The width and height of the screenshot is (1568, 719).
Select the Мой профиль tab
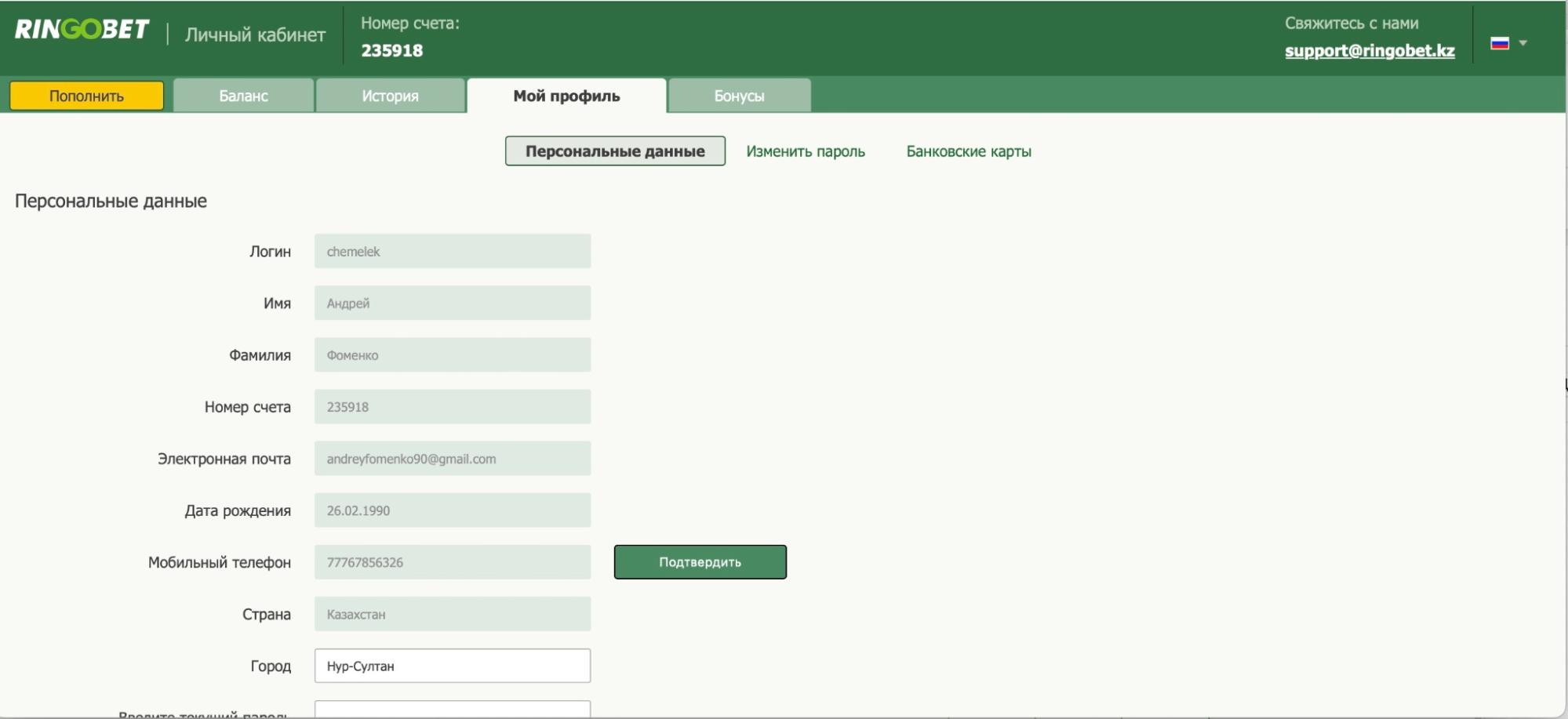pos(566,96)
